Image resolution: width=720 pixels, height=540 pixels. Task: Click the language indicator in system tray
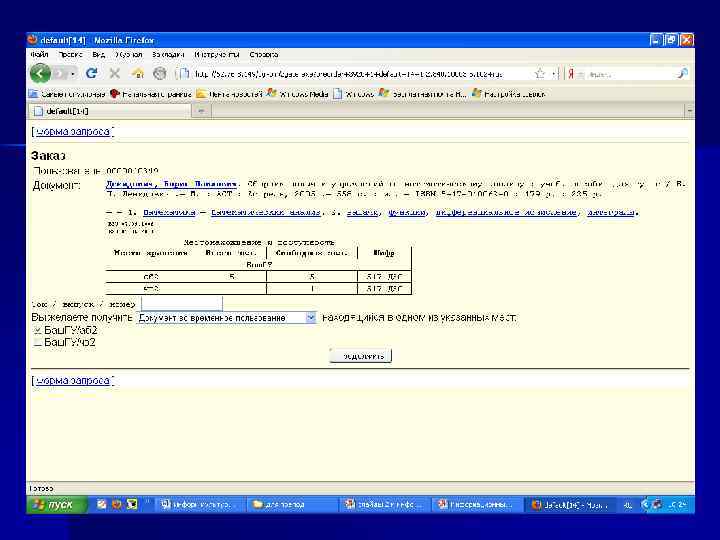point(628,505)
